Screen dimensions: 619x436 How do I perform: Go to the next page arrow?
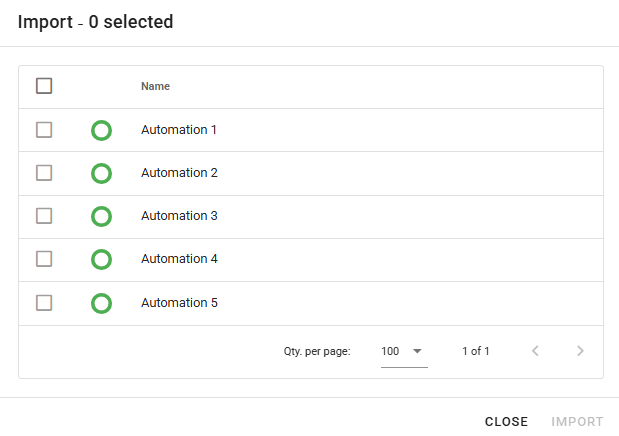580,351
